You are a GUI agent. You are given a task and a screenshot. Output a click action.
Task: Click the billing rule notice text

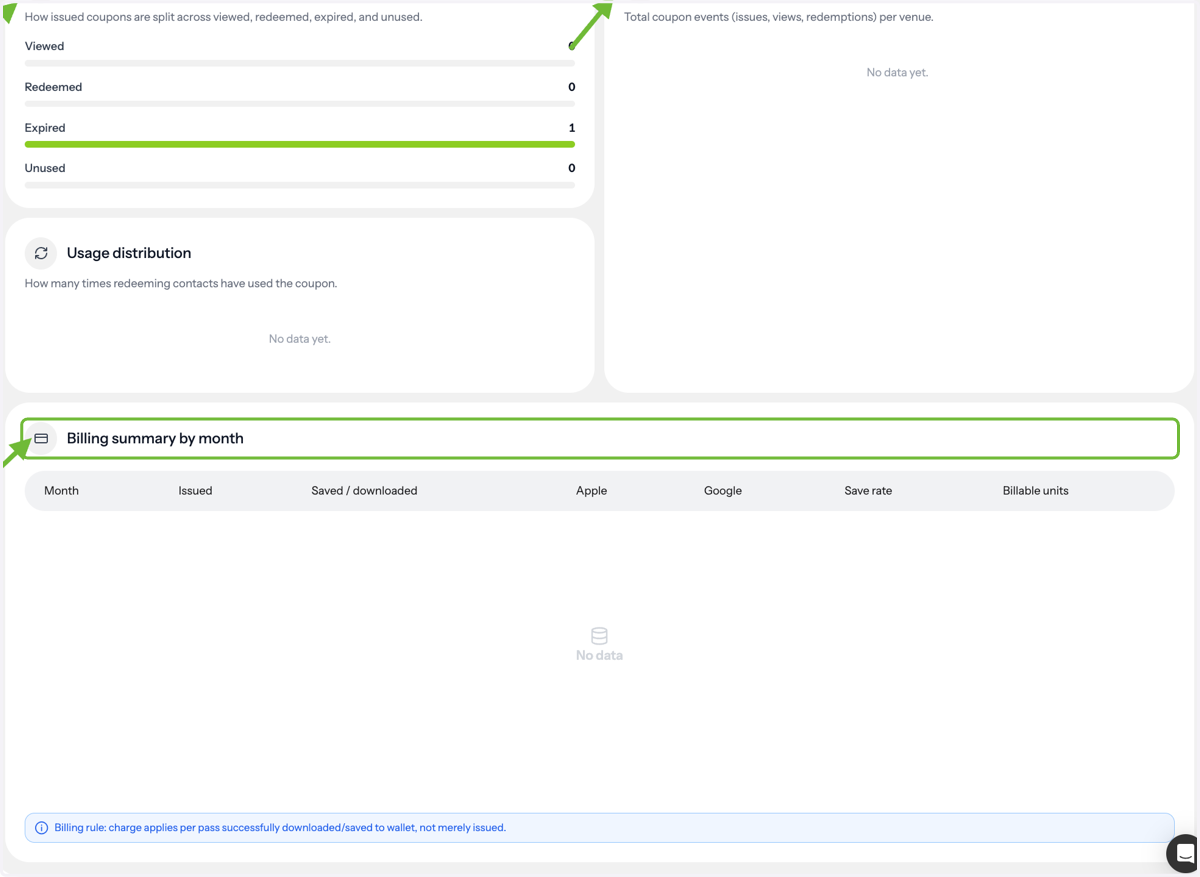[280, 828]
